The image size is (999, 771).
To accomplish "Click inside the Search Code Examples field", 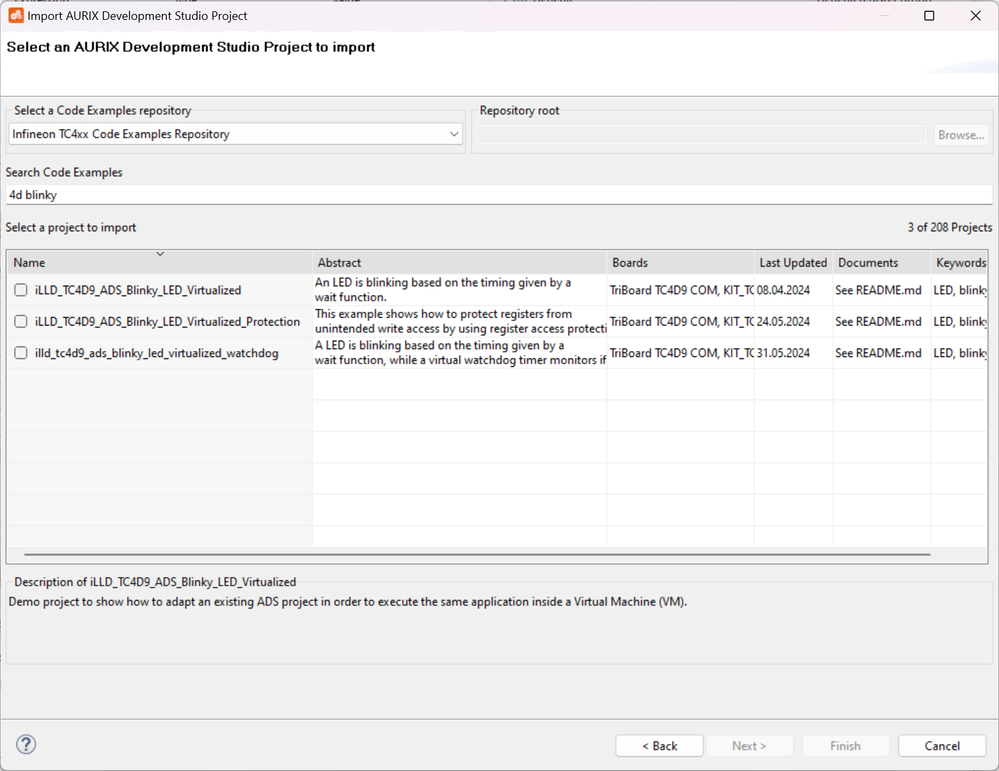I will click(x=400, y=194).
